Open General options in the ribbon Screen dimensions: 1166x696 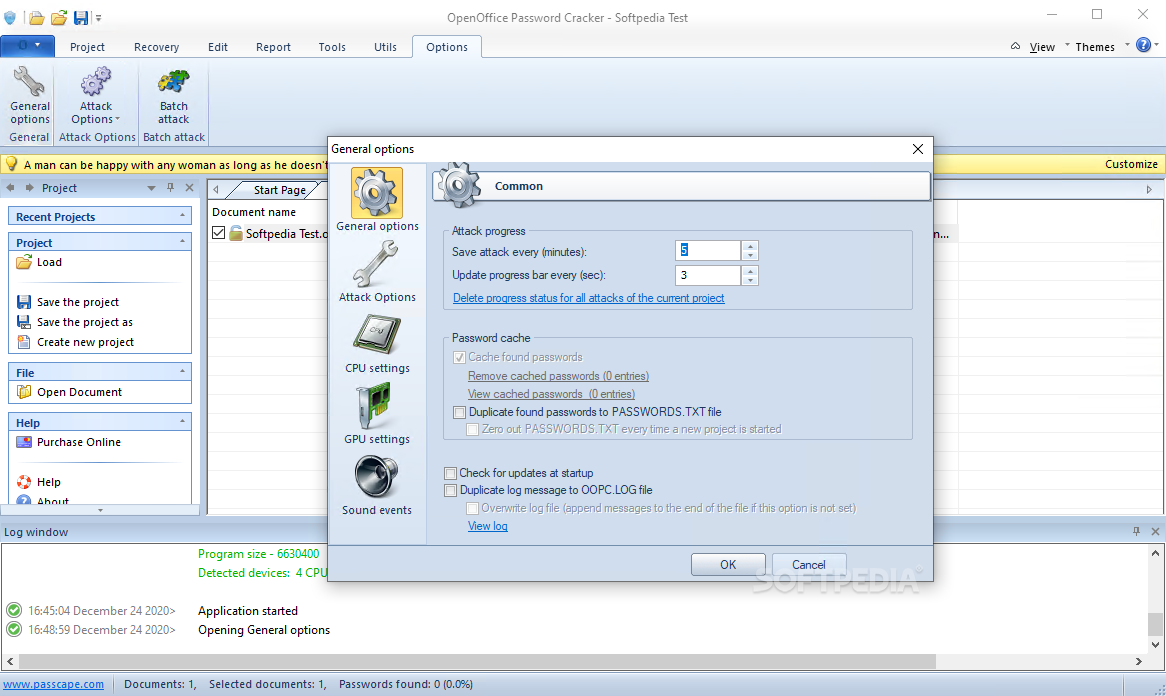point(30,96)
